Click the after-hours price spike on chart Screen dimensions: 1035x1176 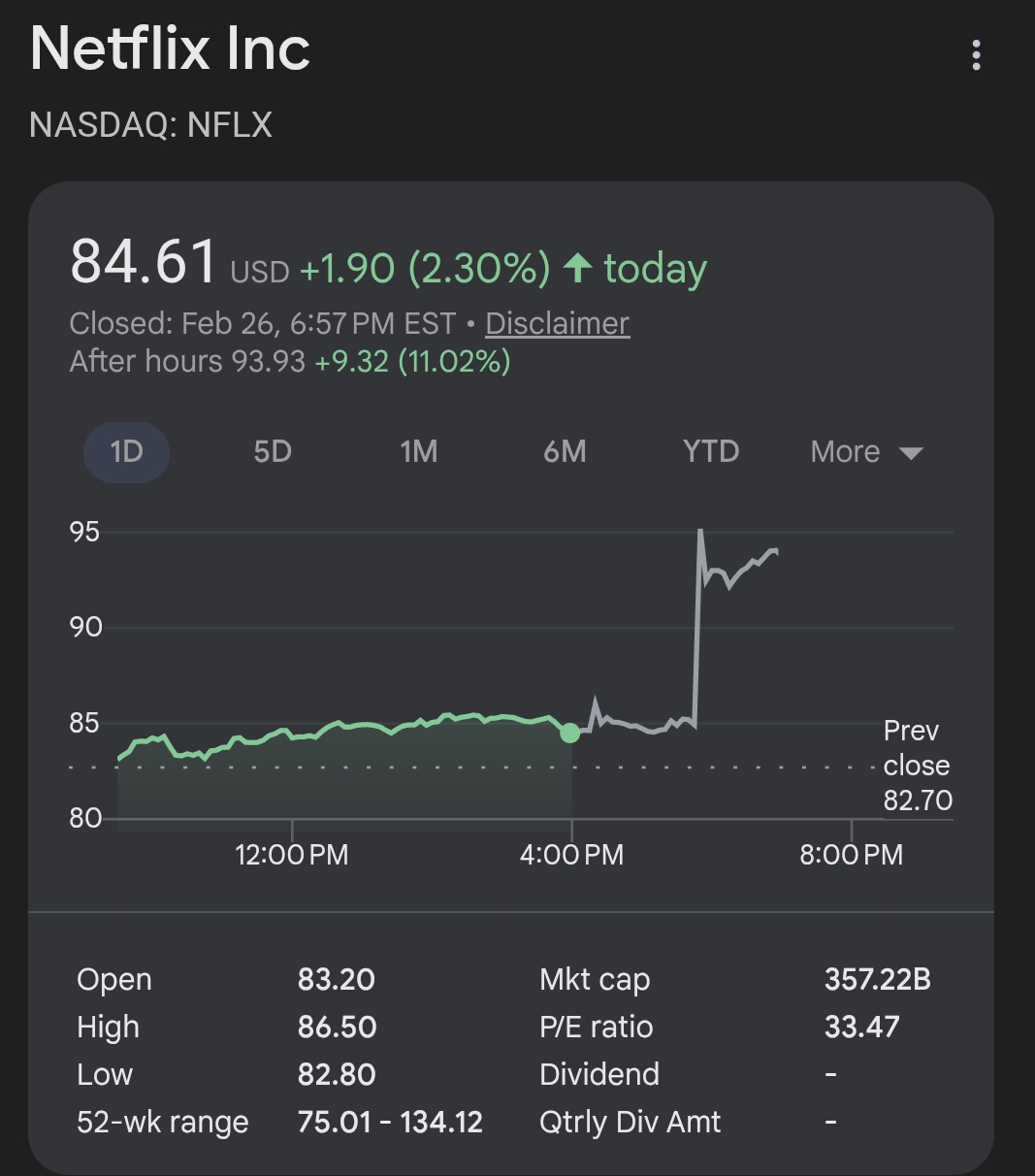[699, 532]
